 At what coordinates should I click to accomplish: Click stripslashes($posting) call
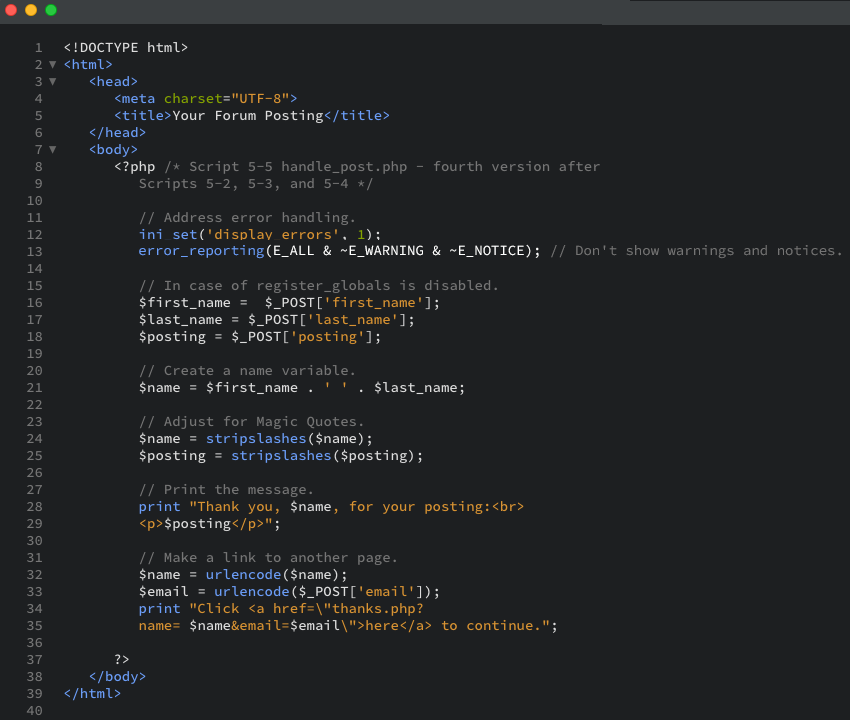pos(327,455)
